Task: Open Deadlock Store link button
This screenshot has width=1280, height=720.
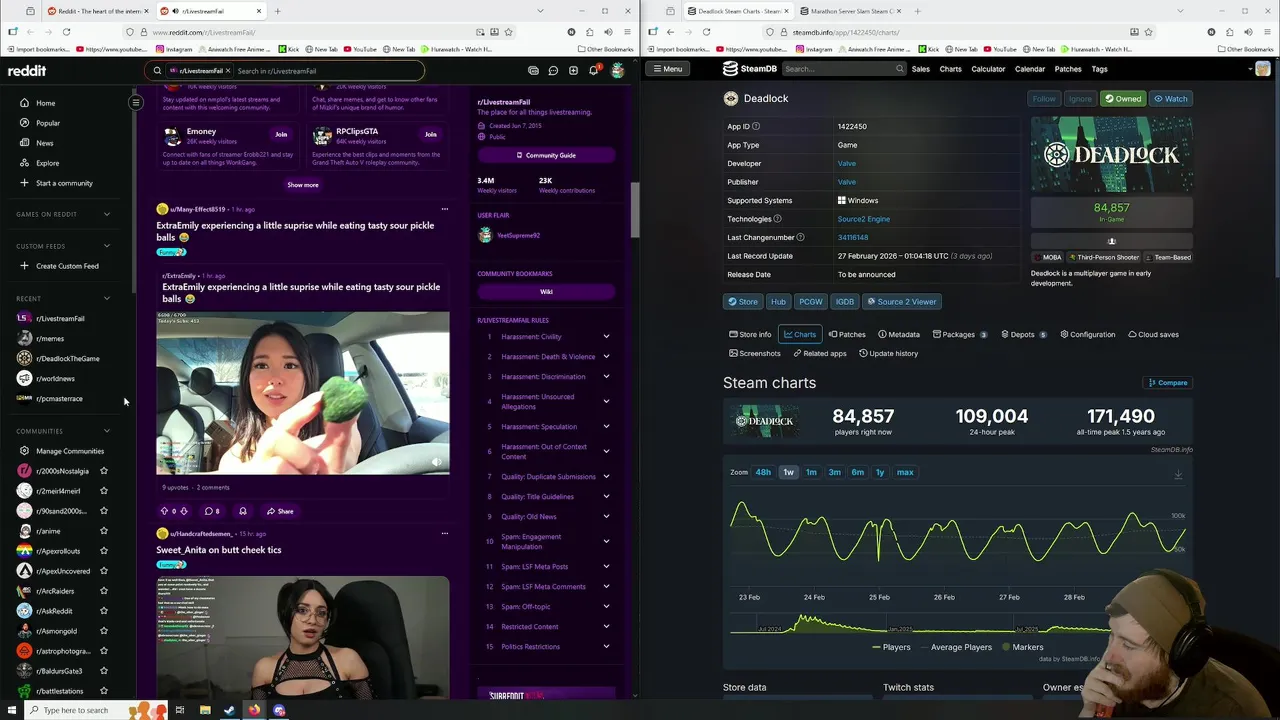Action: coord(742,302)
